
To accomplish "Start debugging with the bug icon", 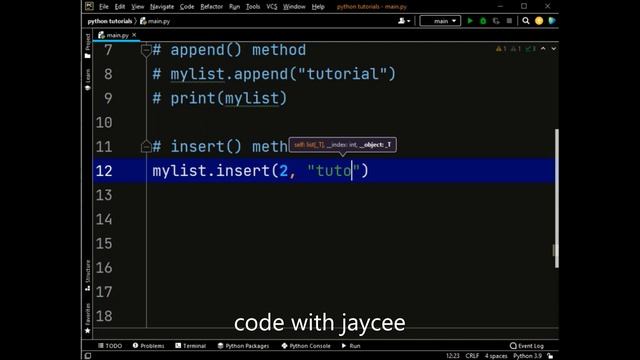I will (x=483, y=21).
